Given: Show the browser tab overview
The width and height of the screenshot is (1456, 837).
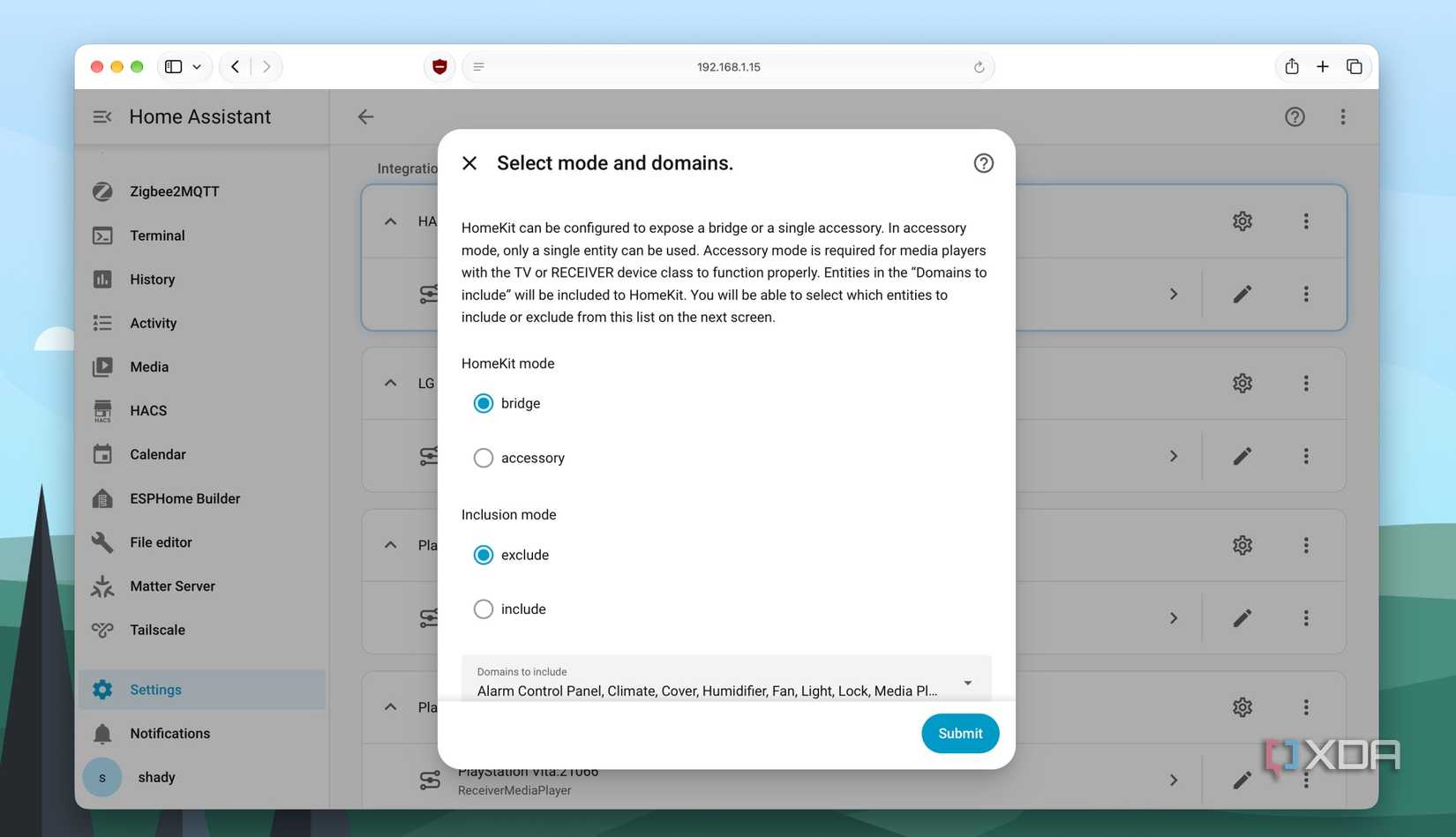Looking at the screenshot, I should 1355,66.
